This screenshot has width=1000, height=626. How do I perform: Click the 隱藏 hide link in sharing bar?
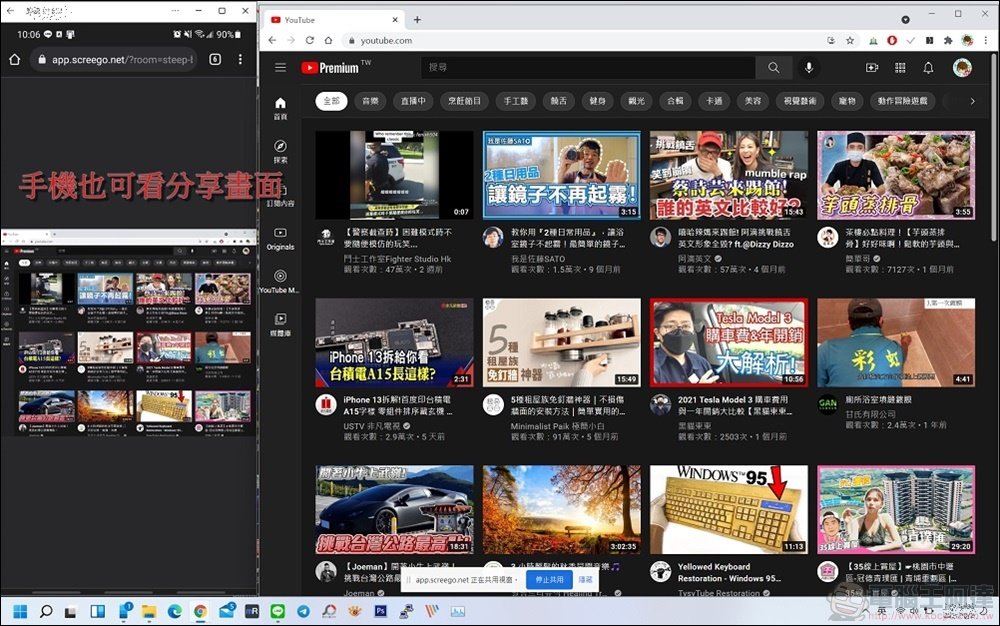585,580
